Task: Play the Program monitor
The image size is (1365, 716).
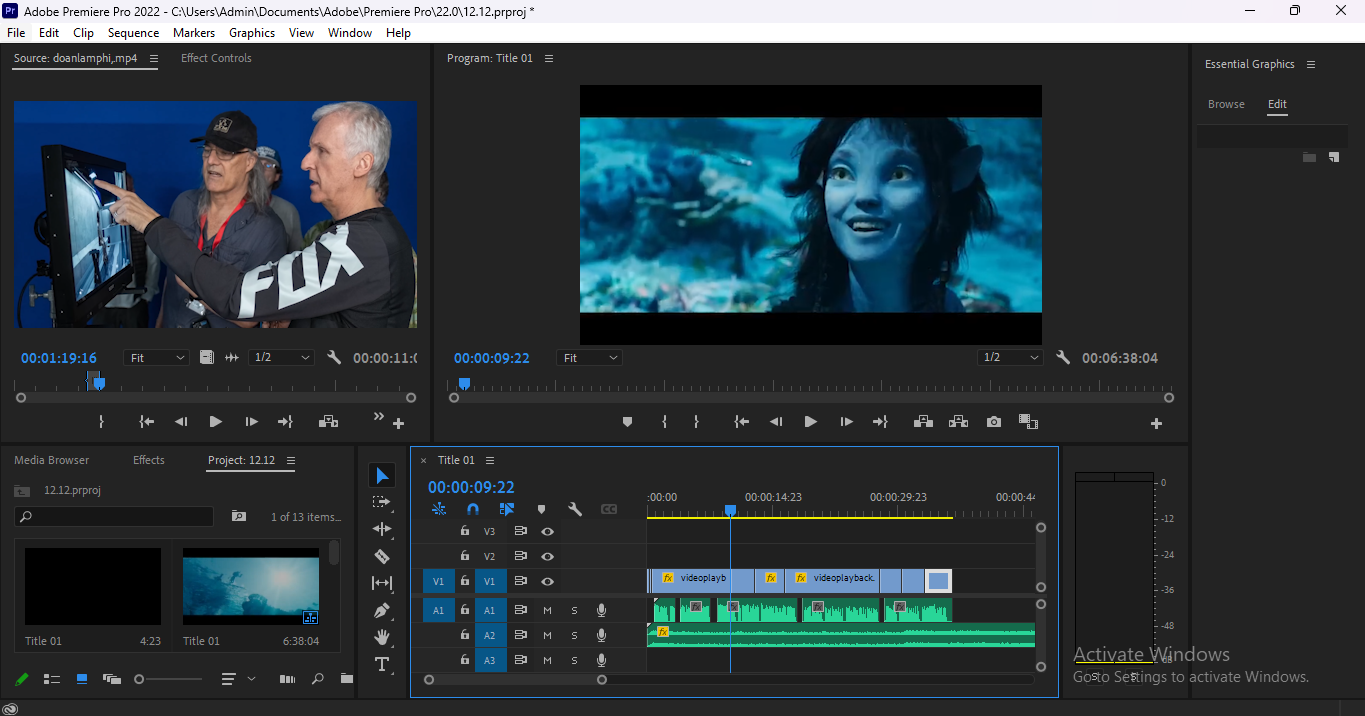Action: point(810,422)
